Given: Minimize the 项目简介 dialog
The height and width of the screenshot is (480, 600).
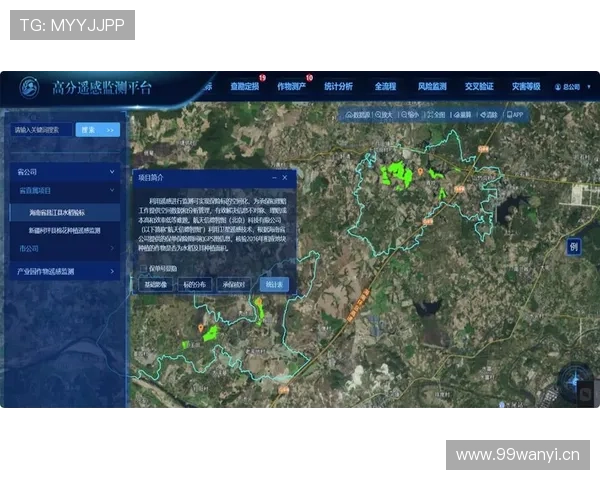Looking at the screenshot, I should [x=274, y=178].
